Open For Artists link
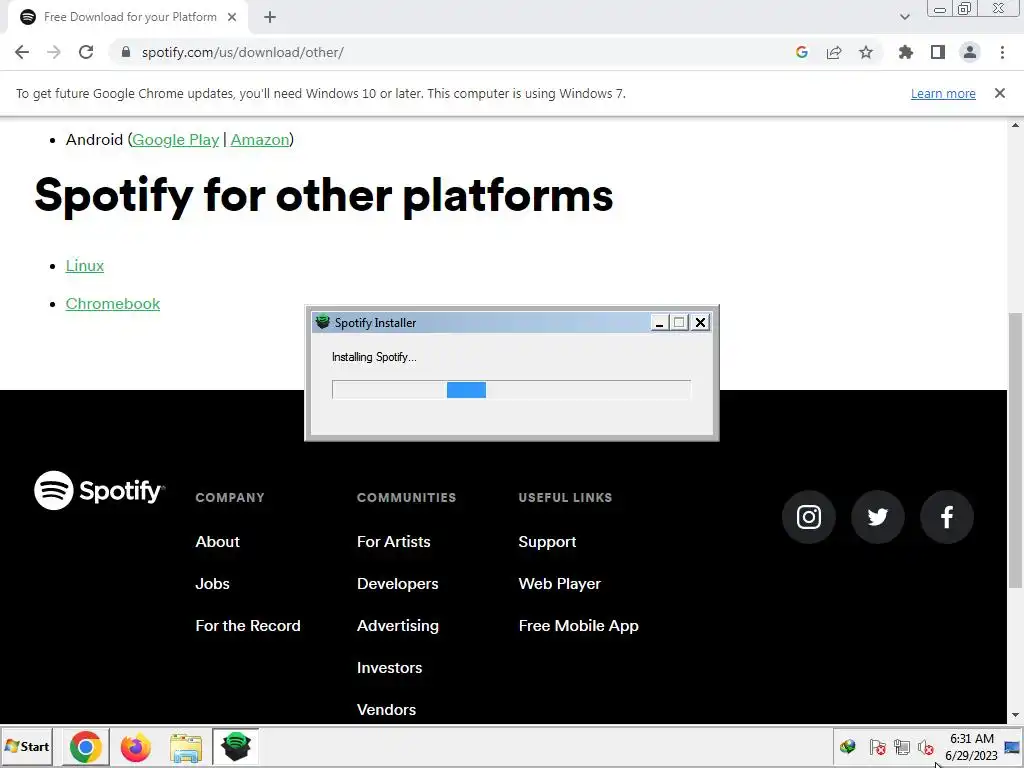 tap(394, 541)
